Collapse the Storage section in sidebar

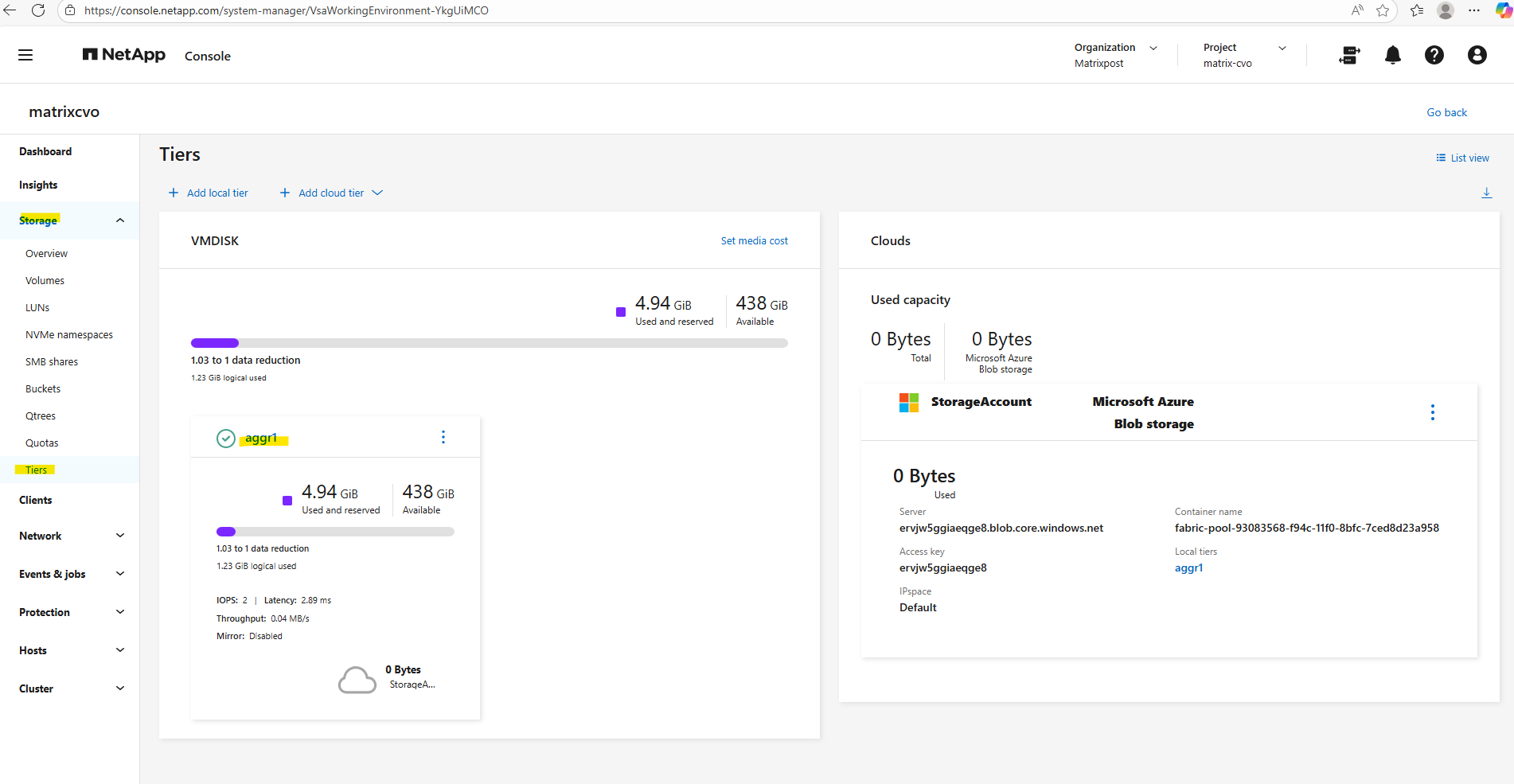pos(119,220)
